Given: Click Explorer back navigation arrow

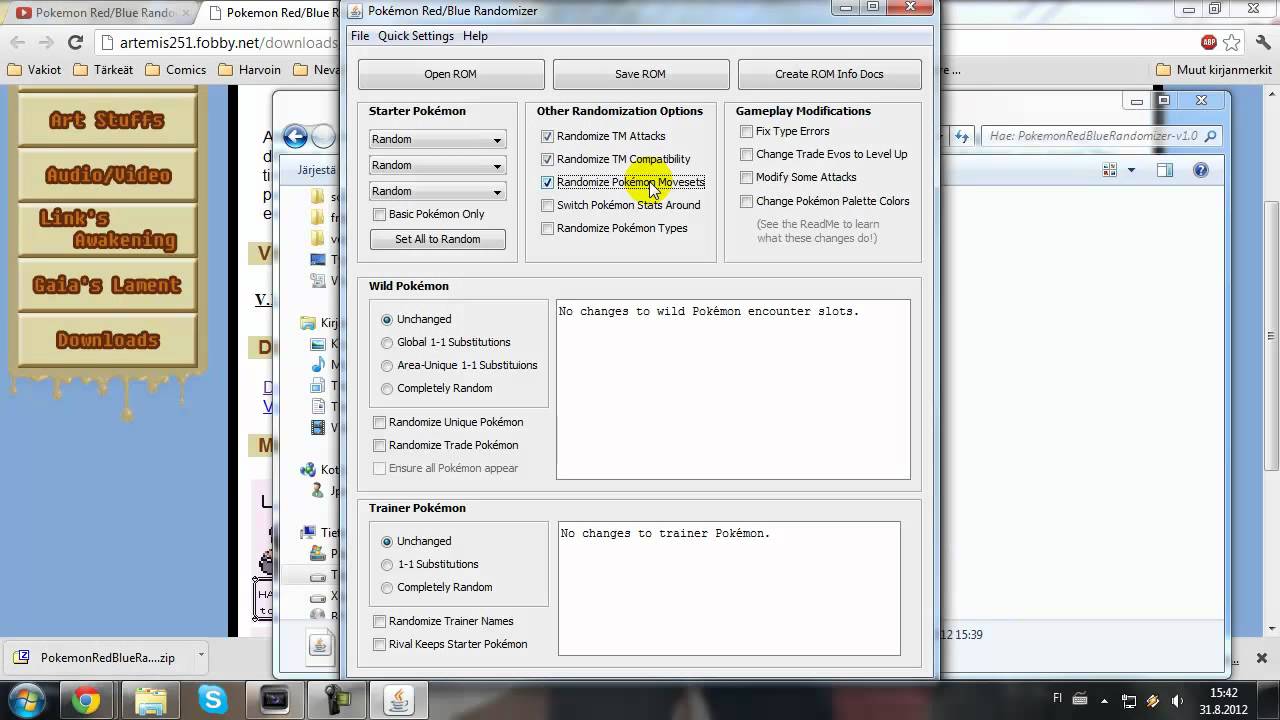Looking at the screenshot, I should tap(295, 137).
